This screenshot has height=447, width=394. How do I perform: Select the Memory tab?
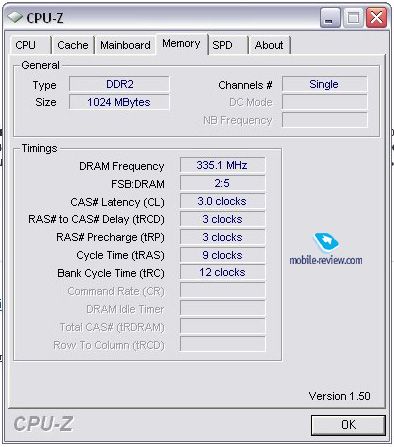[x=182, y=44]
